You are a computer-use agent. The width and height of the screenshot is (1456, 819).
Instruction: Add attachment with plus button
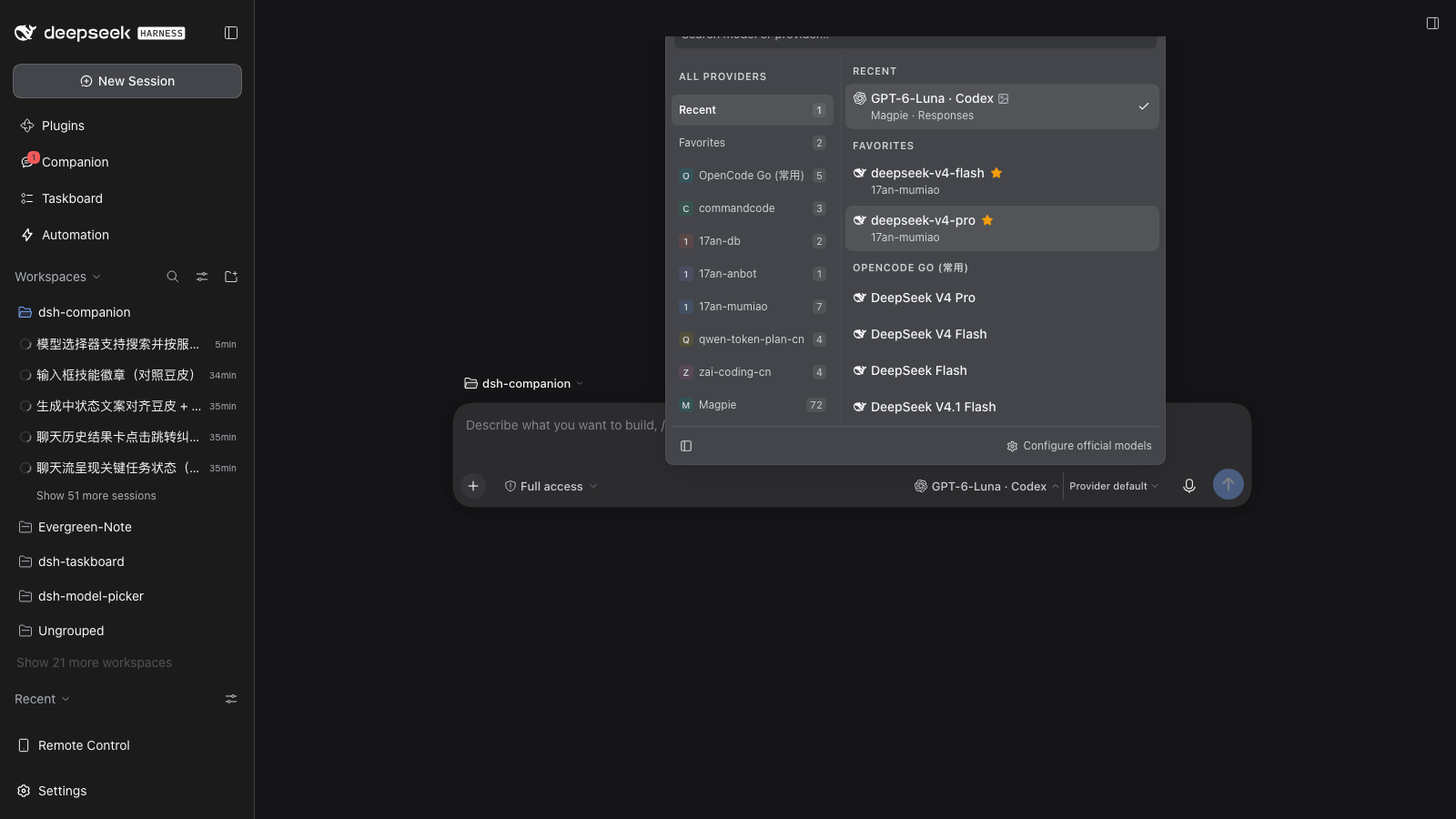tap(473, 486)
